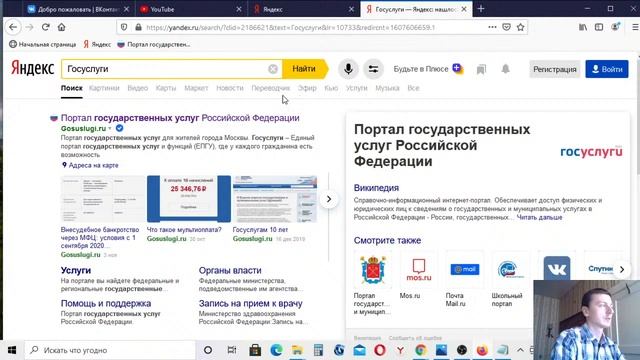Open Органы власти sitelink
The image size is (640, 360).
(230, 270)
